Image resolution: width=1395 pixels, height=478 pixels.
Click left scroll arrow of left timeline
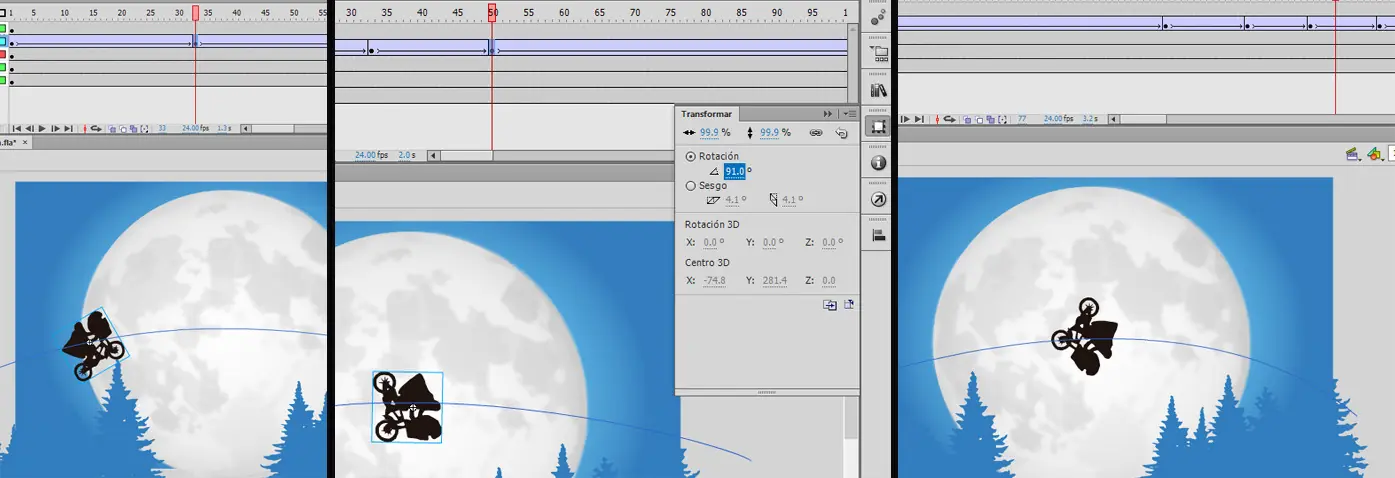tap(246, 129)
